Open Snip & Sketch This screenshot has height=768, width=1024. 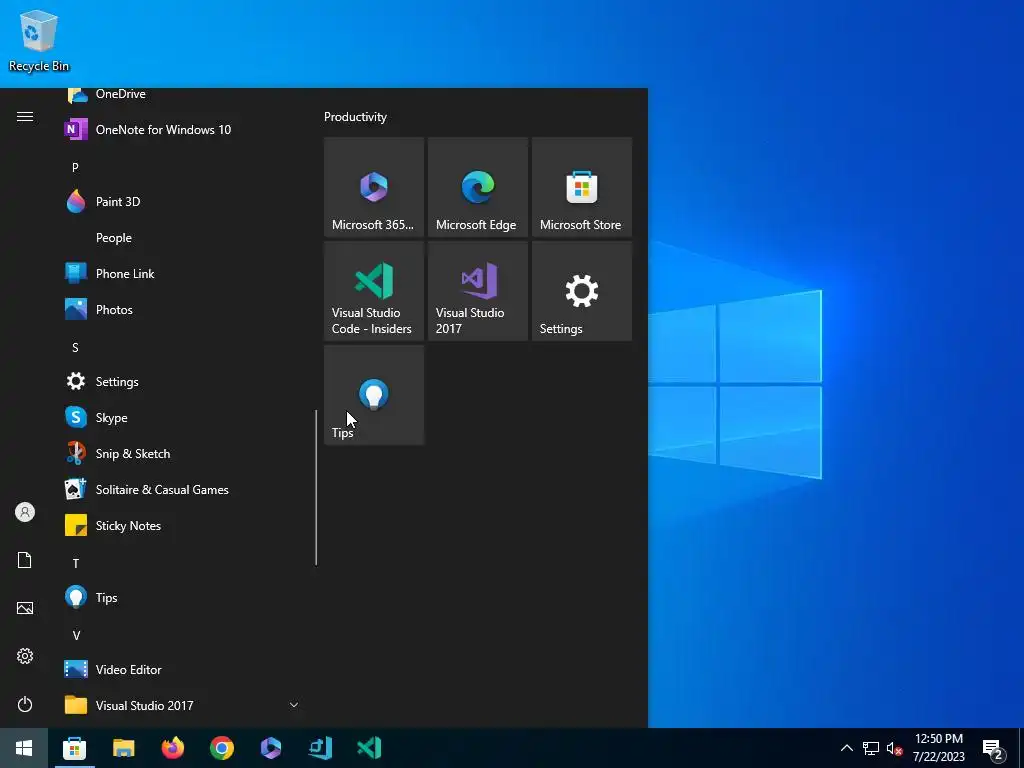tap(182, 453)
